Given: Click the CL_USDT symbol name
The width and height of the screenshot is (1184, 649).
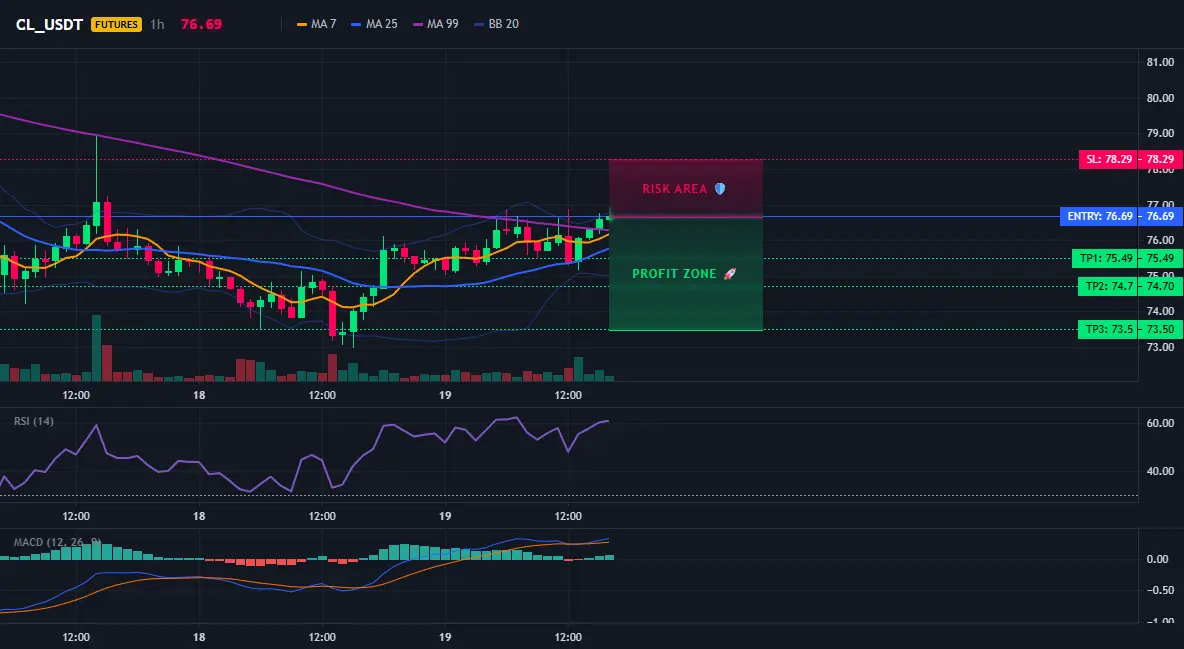Looking at the screenshot, I should pyautogui.click(x=49, y=24).
